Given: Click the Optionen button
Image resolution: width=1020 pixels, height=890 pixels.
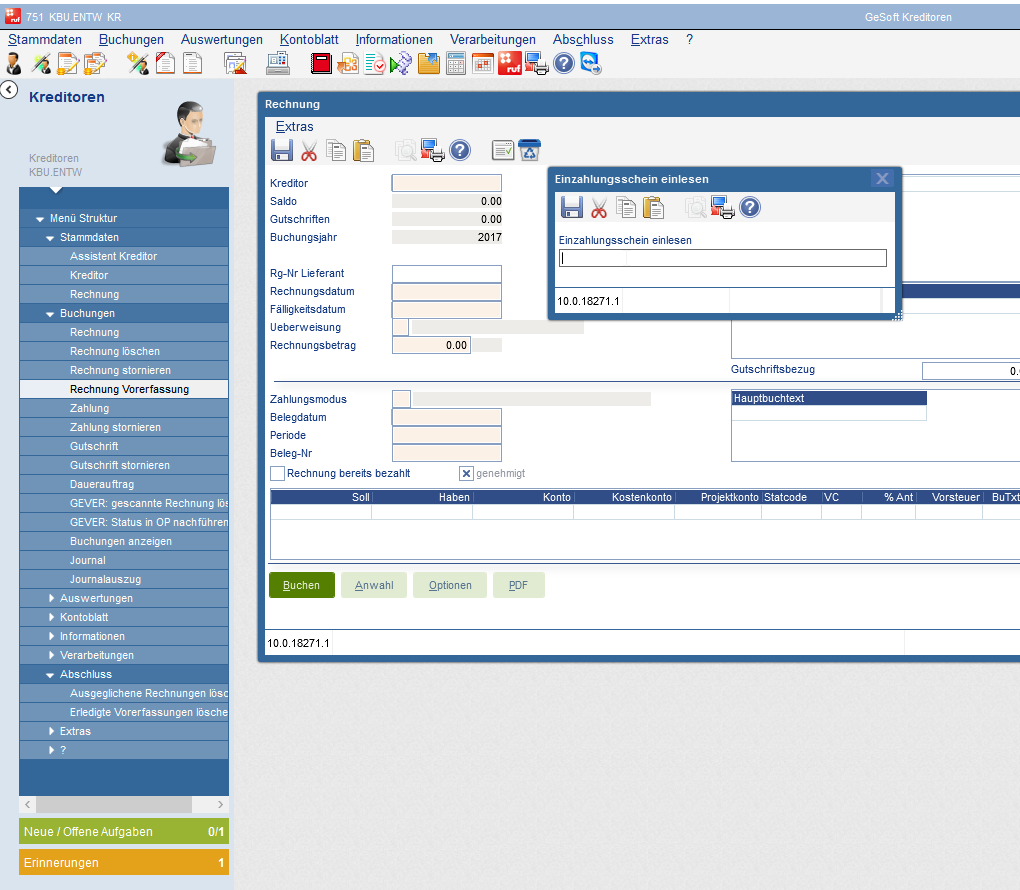Looking at the screenshot, I should tap(450, 585).
